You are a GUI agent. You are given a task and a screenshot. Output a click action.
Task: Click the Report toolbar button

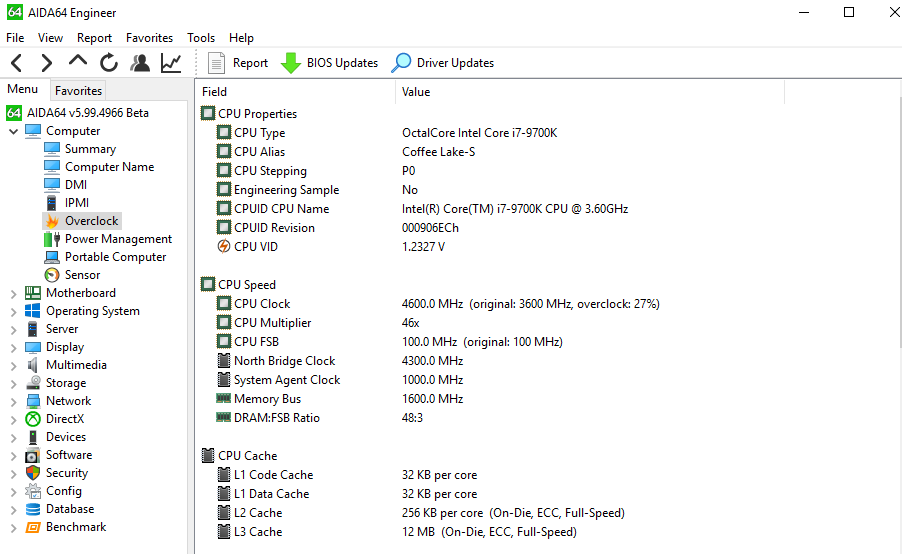238,63
